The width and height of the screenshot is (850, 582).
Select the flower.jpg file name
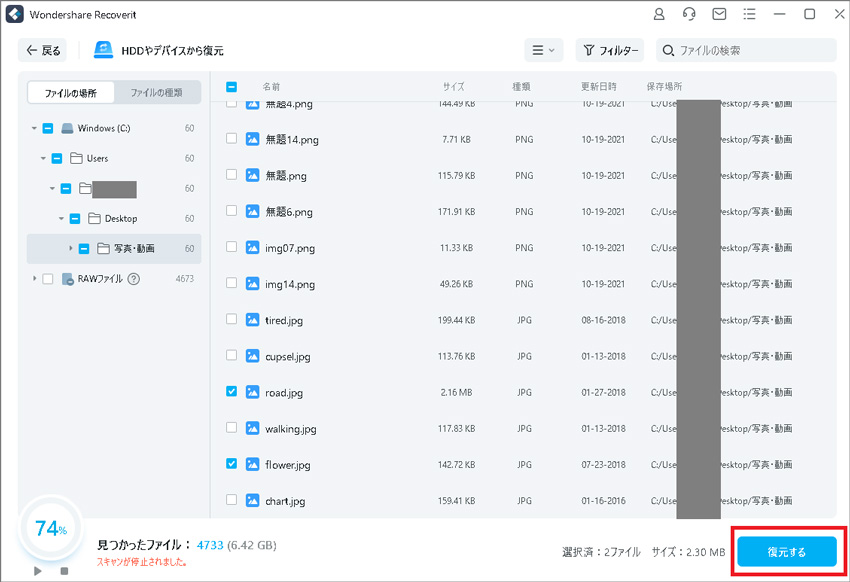[288, 465]
